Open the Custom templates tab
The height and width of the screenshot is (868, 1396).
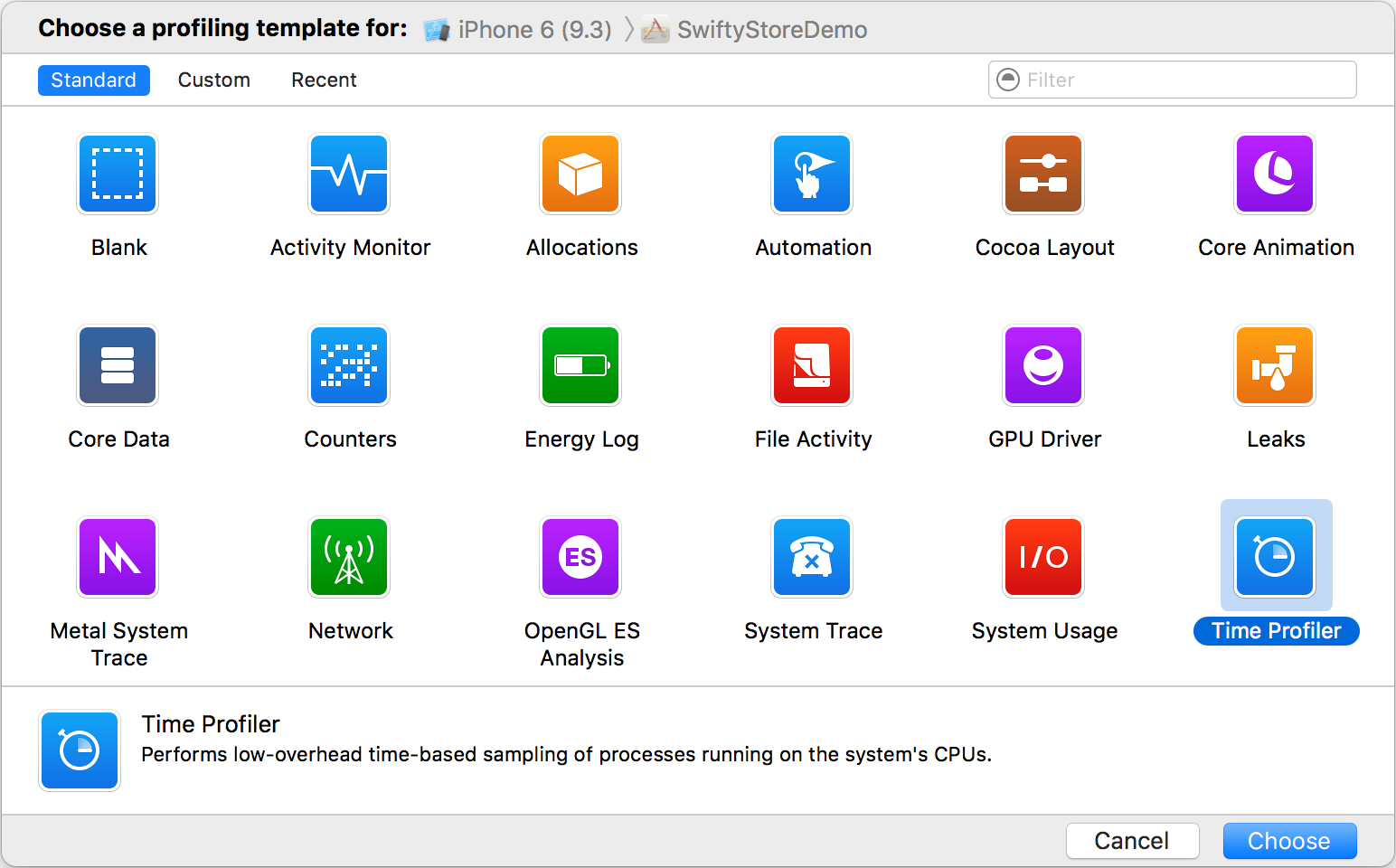[x=213, y=80]
